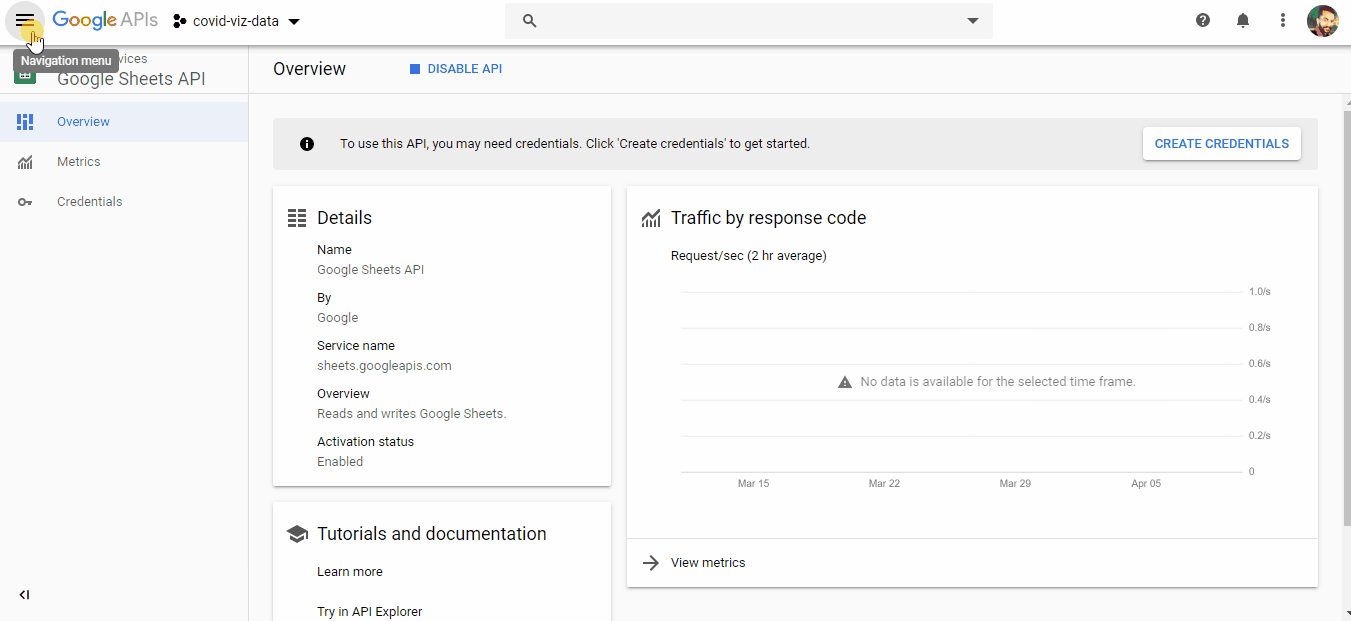Open the View metrics link

point(708,563)
